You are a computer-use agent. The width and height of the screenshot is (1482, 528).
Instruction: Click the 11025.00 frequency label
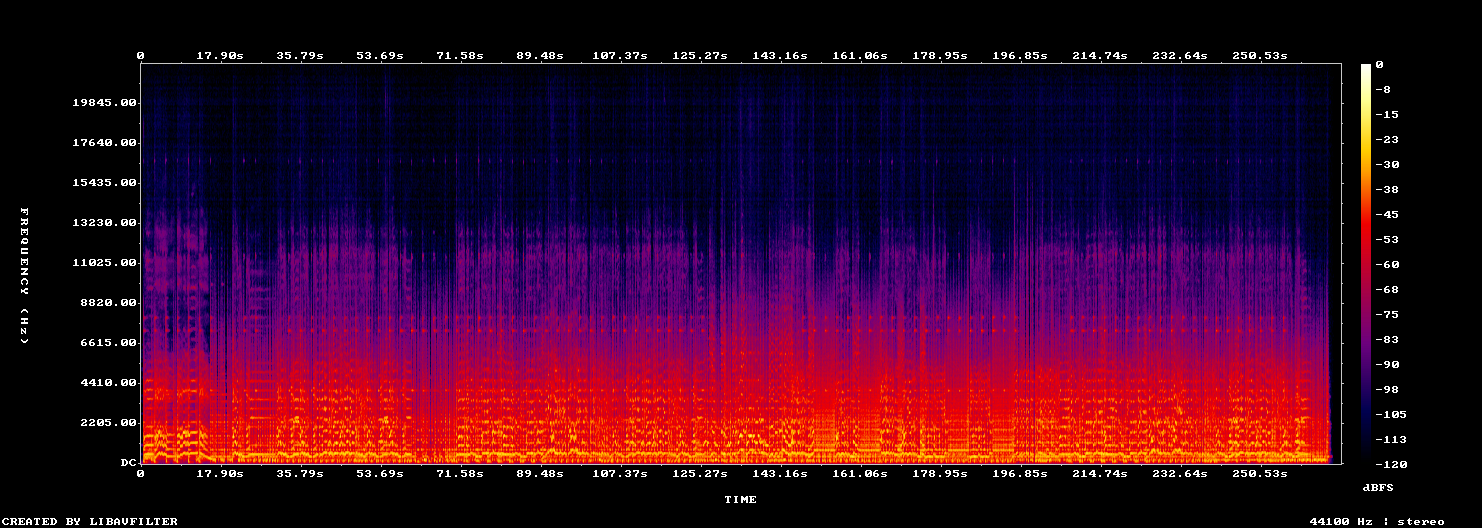tap(104, 263)
